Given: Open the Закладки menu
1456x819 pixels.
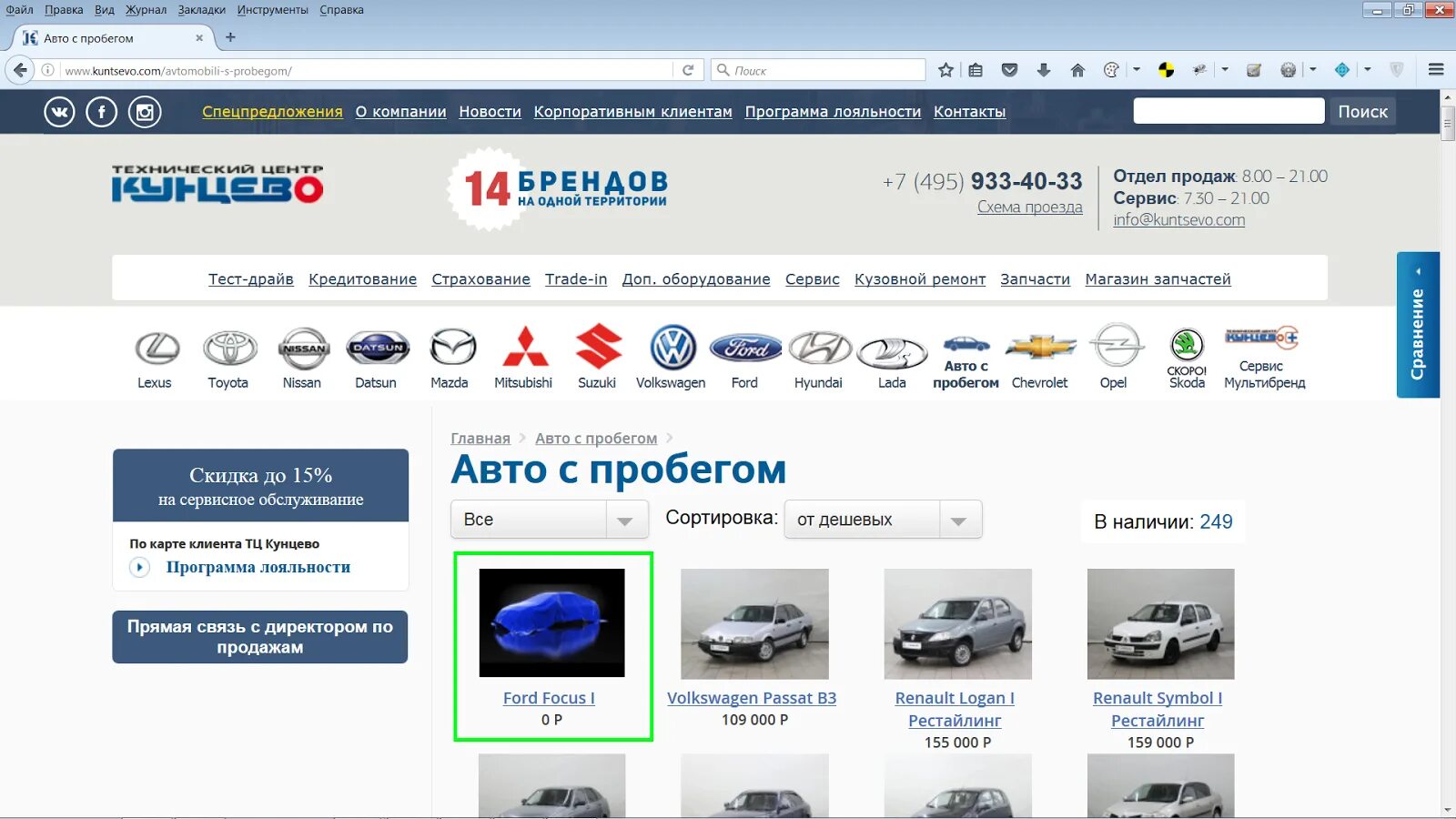Looking at the screenshot, I should tap(202, 10).
